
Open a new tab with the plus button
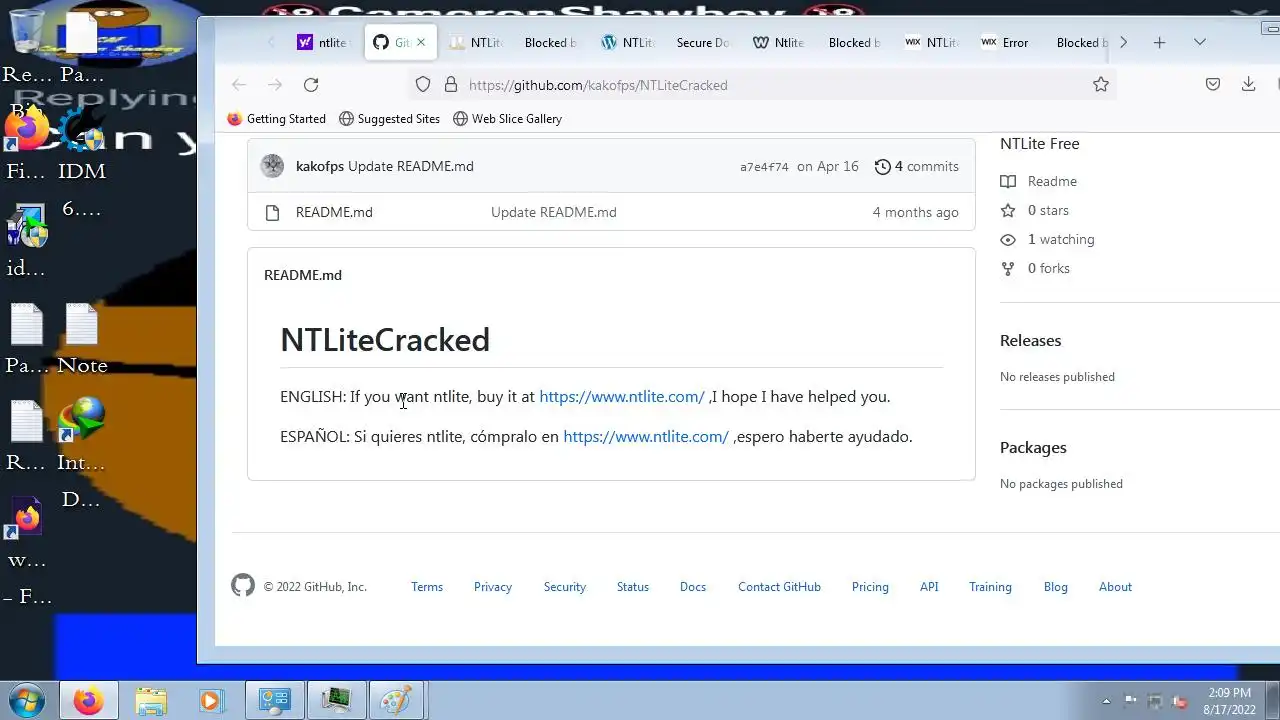(1159, 42)
